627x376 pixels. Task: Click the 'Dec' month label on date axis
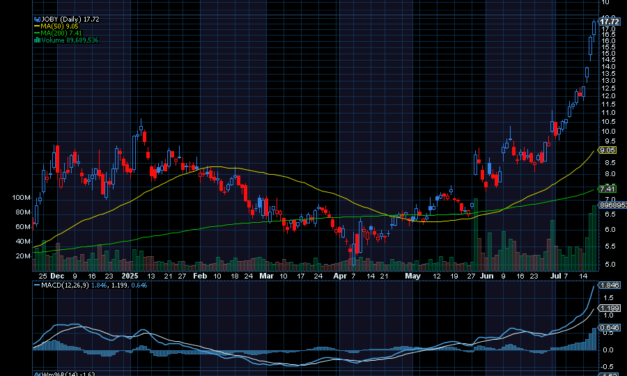tap(57, 276)
